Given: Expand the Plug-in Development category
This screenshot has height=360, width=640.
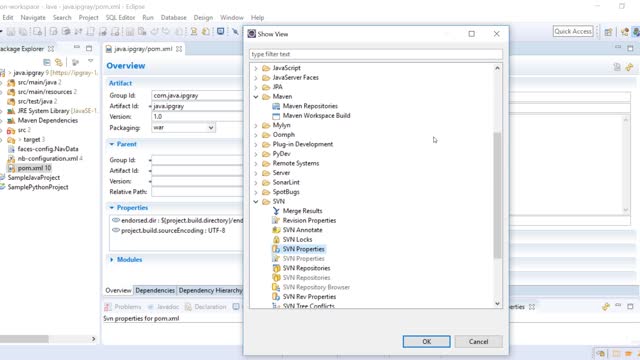Looking at the screenshot, I should pyautogui.click(x=256, y=144).
